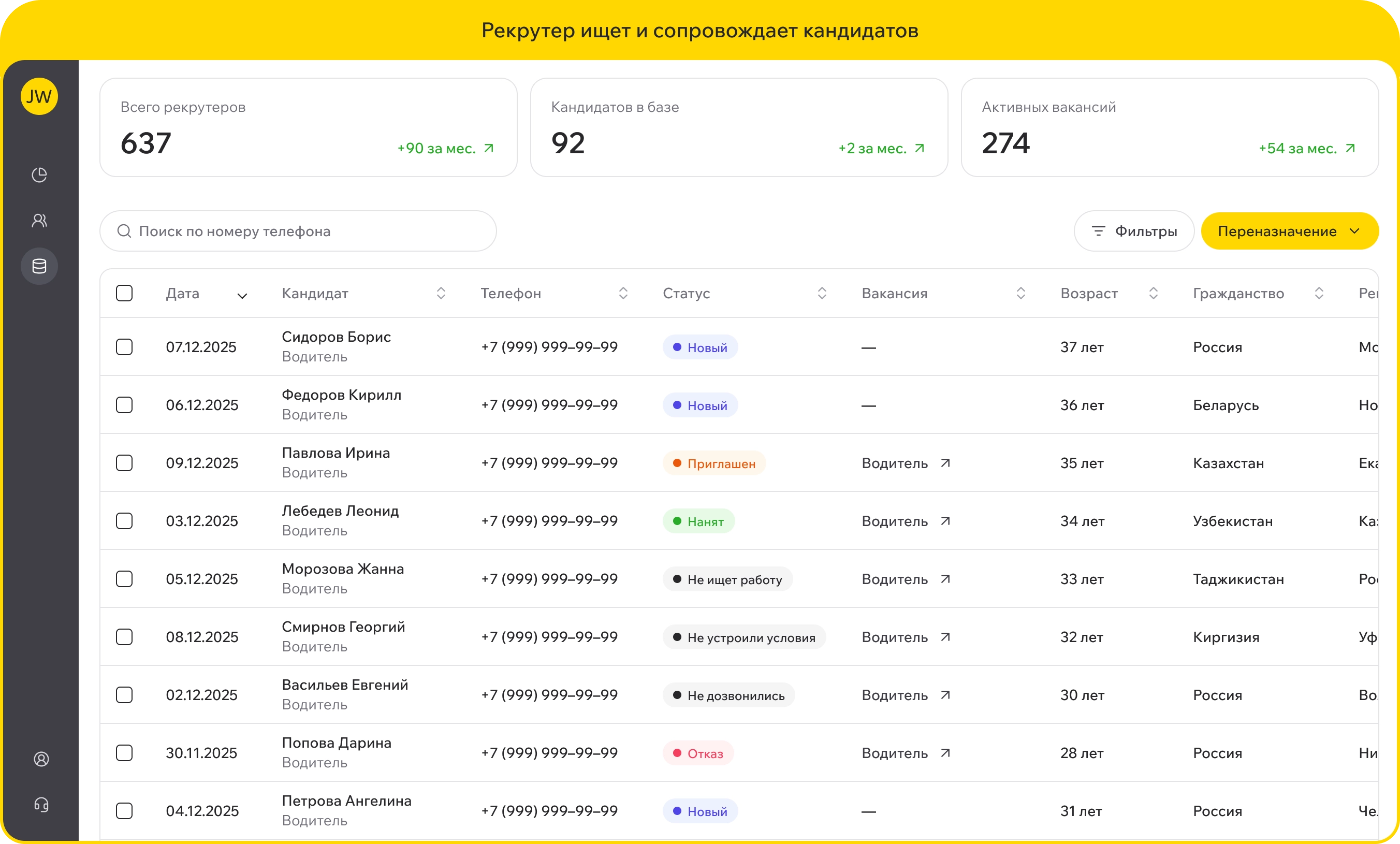Sort by Дата column chevron
Viewport: 1400px width, 844px height.
pyautogui.click(x=242, y=296)
